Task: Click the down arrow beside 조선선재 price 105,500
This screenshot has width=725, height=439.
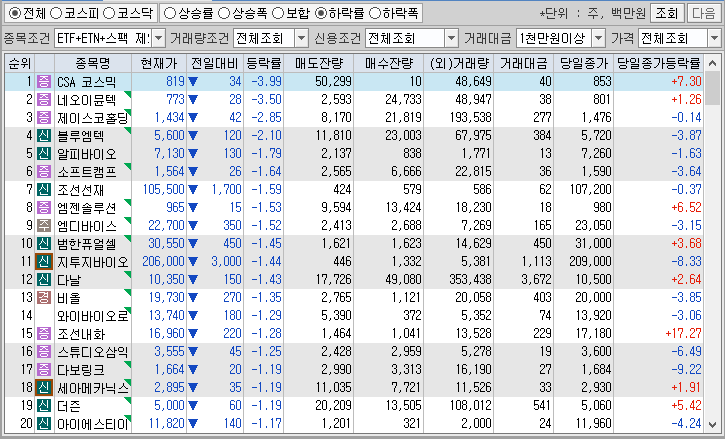Action: tap(193, 190)
